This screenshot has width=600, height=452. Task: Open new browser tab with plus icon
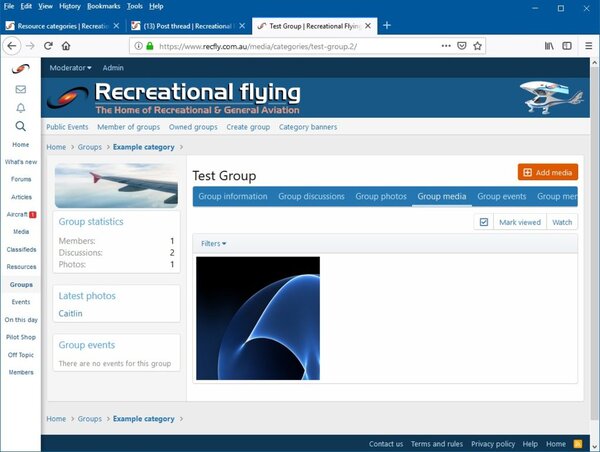[387, 25]
